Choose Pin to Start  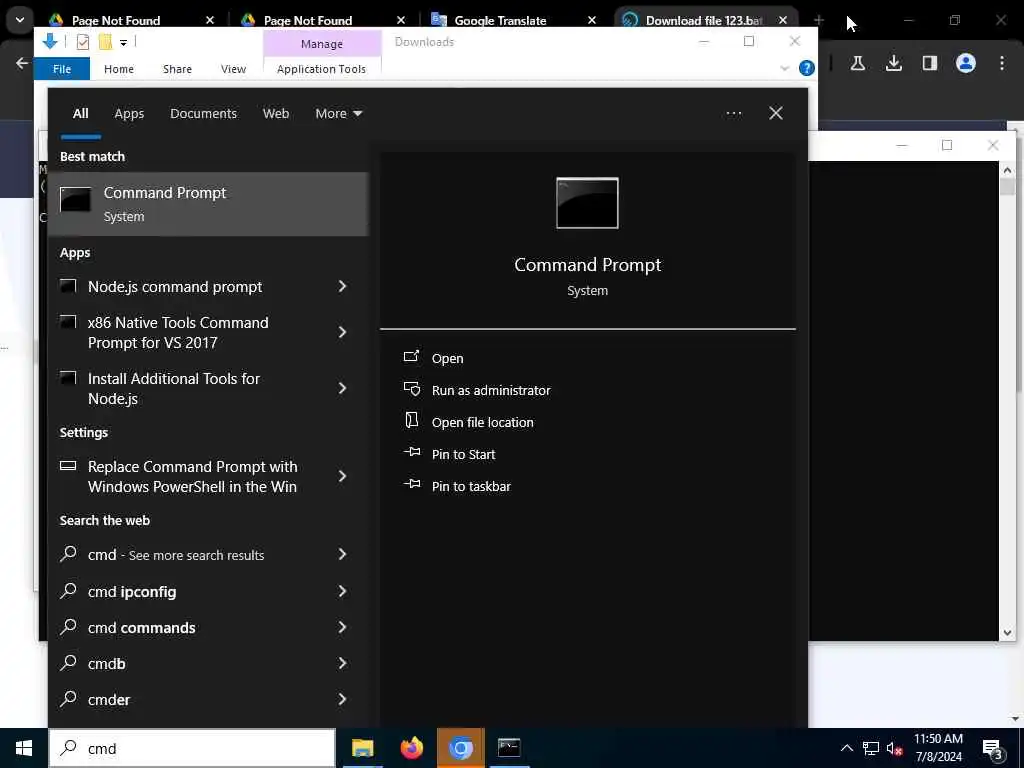(x=464, y=455)
